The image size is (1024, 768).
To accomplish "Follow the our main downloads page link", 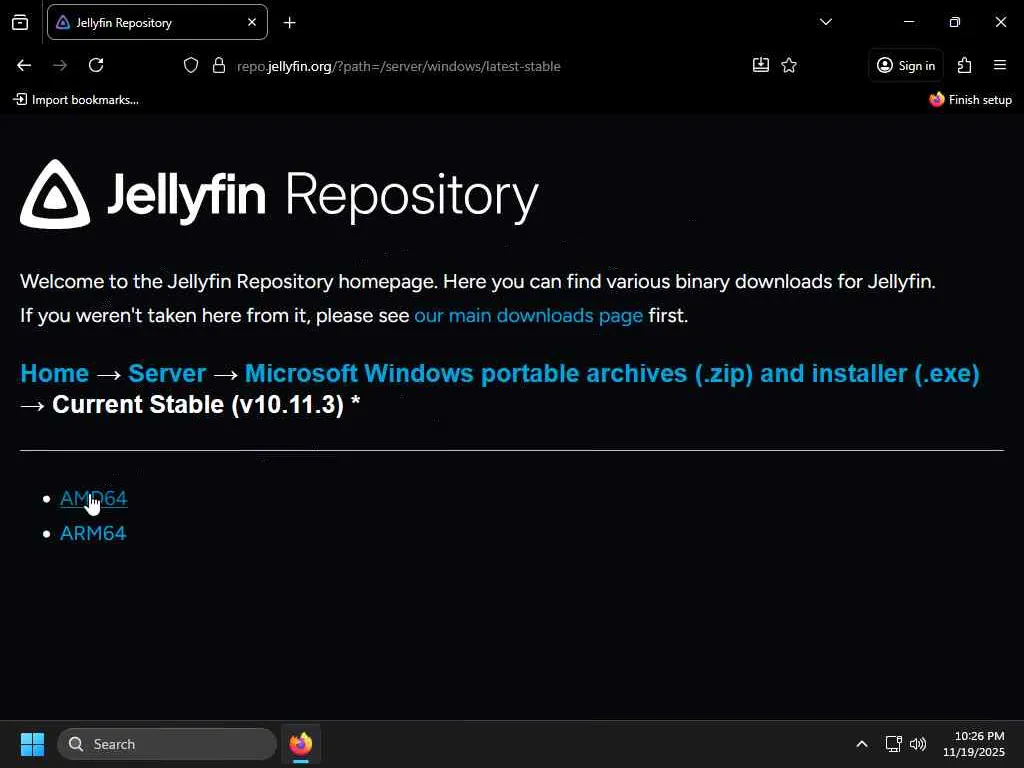I will 528,316.
